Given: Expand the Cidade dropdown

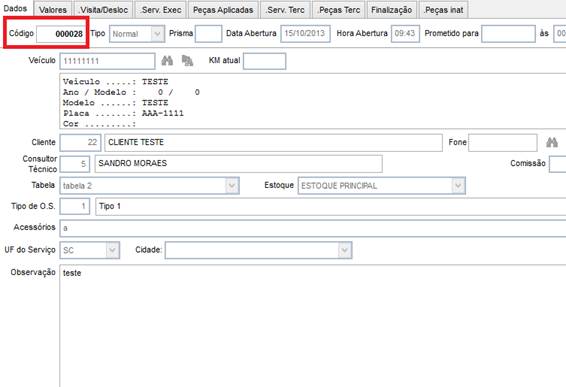Looking at the screenshot, I should point(344,250).
